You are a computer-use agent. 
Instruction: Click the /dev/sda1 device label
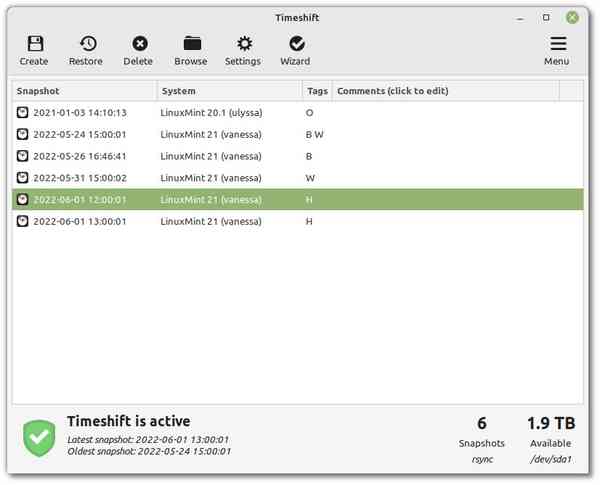pyautogui.click(x=551, y=459)
